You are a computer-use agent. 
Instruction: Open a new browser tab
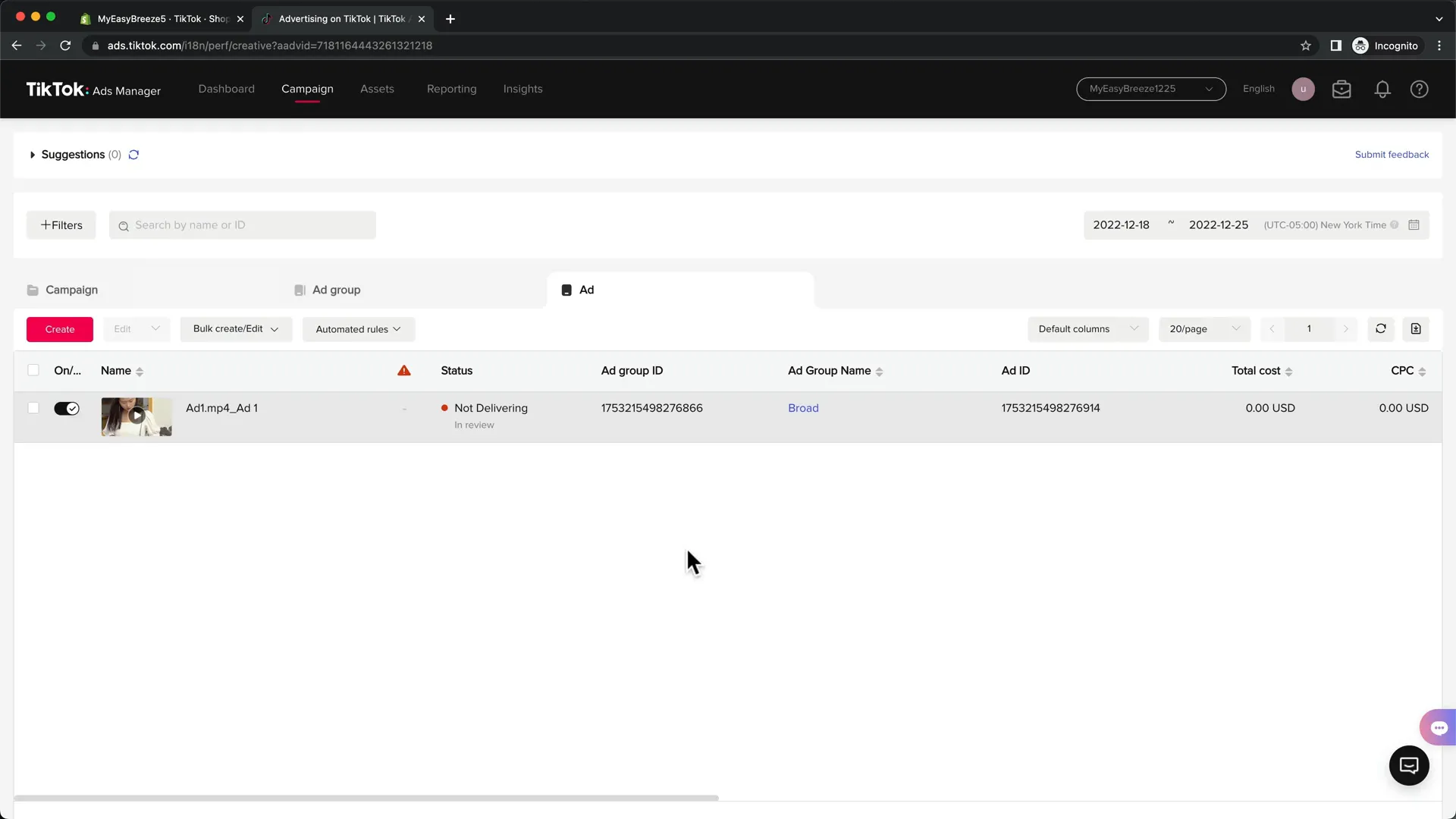pyautogui.click(x=450, y=19)
